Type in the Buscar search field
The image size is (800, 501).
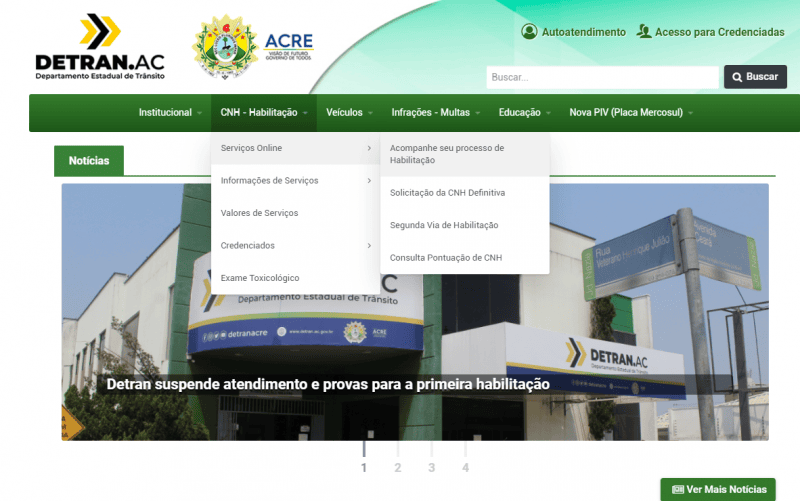click(x=602, y=77)
